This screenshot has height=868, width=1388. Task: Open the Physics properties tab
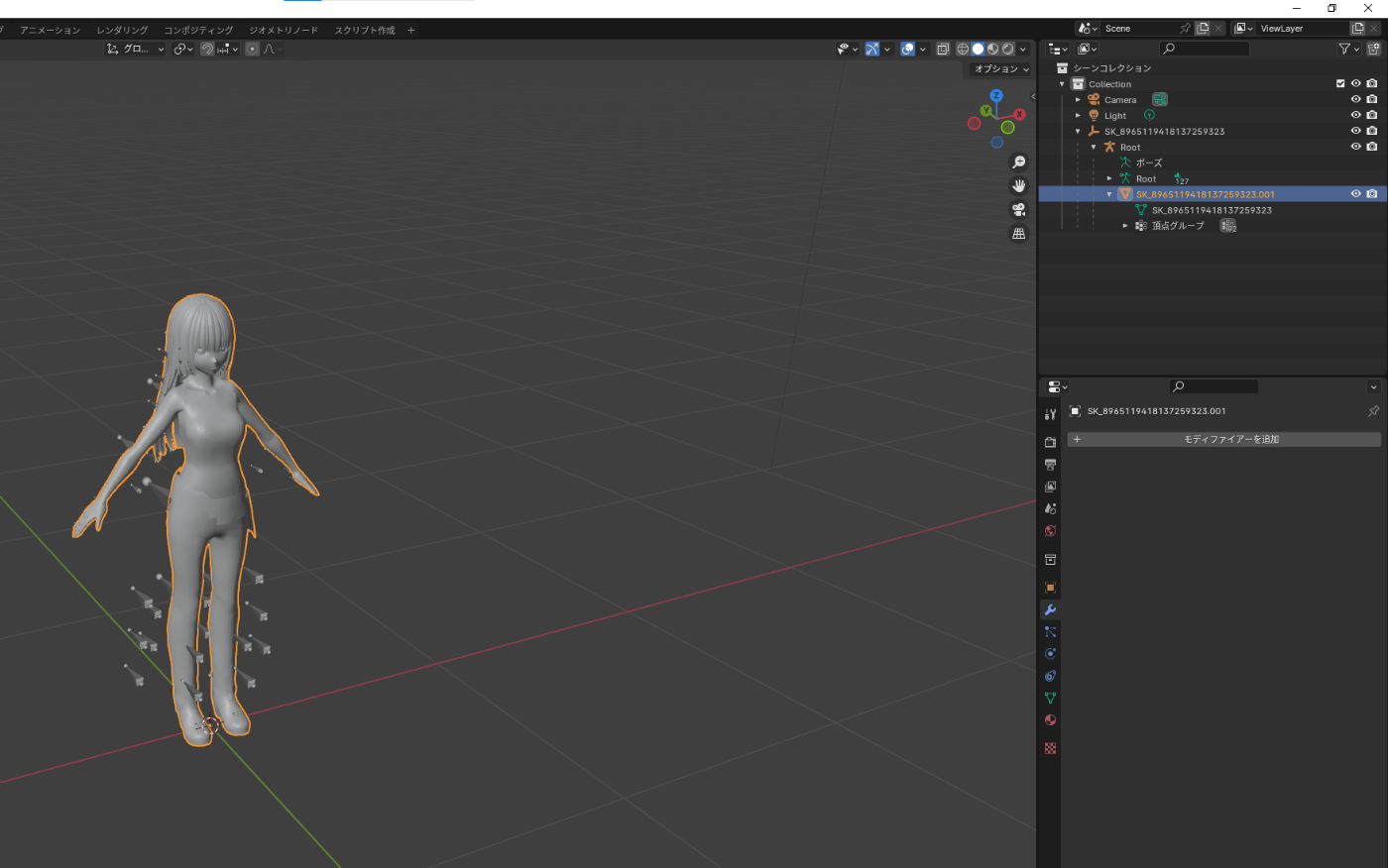coord(1050,654)
